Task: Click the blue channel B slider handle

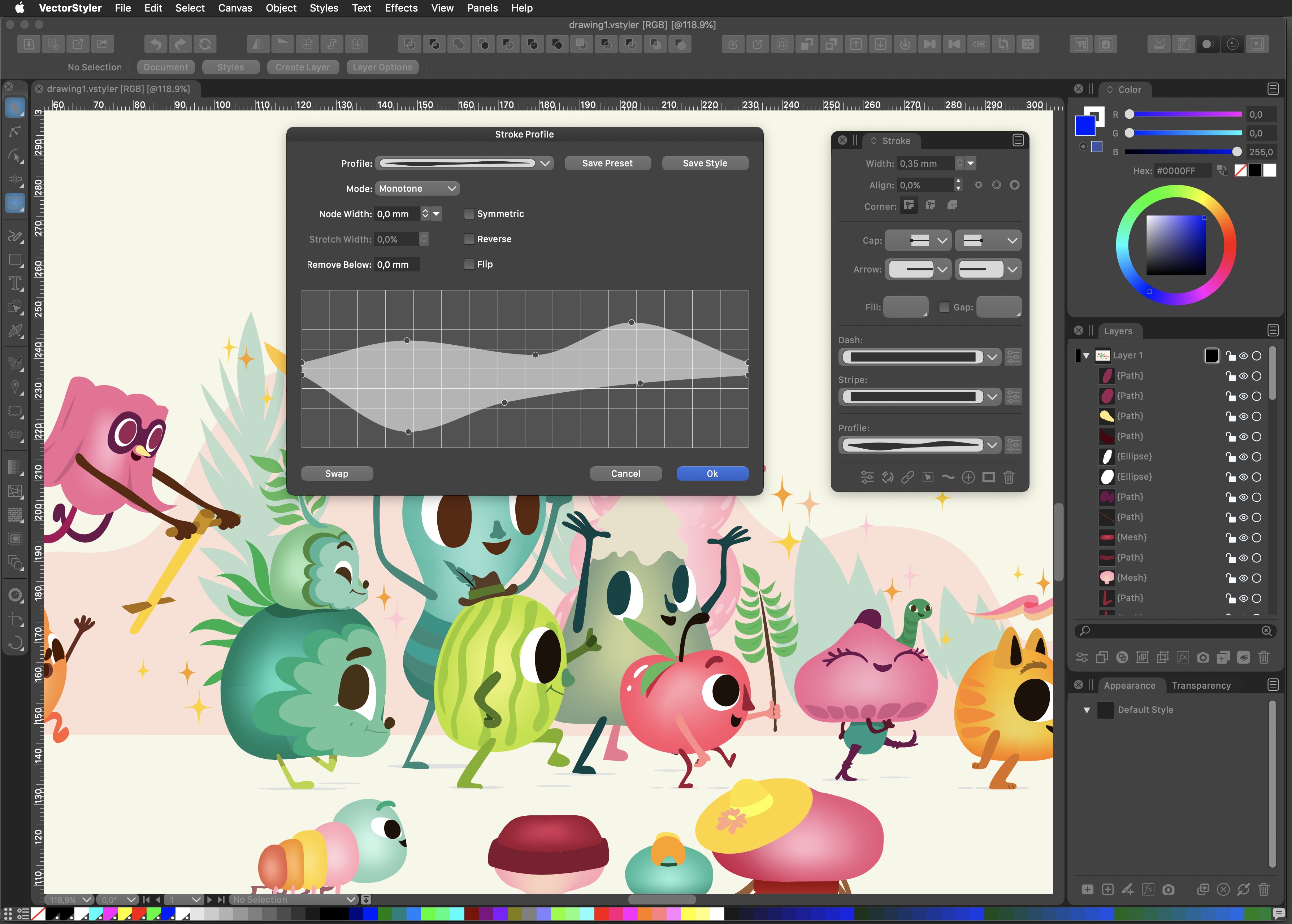Action: [1236, 152]
